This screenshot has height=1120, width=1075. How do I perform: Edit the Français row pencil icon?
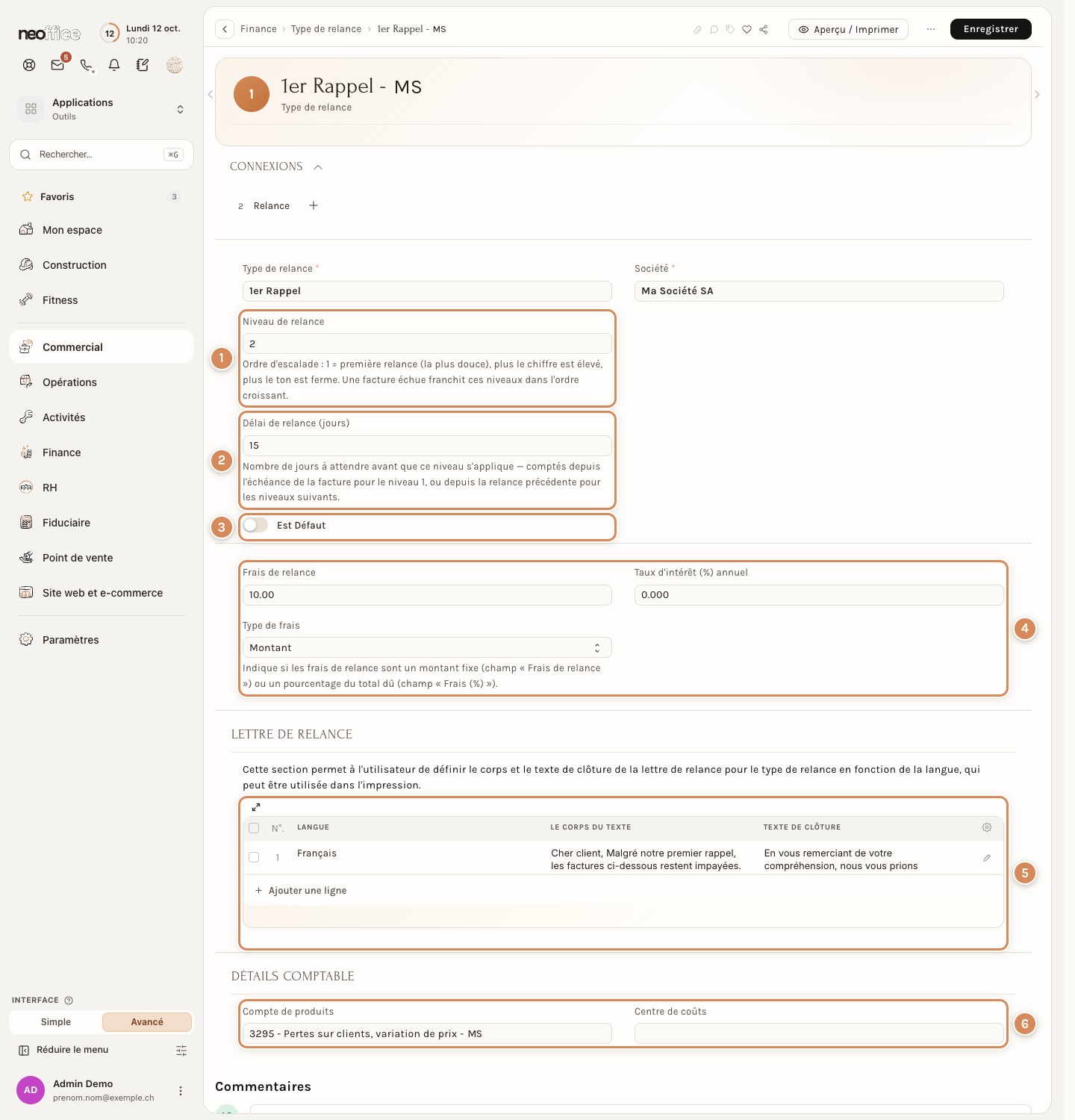pyautogui.click(x=987, y=858)
